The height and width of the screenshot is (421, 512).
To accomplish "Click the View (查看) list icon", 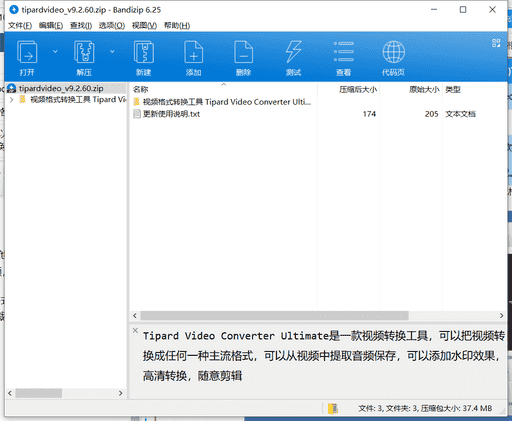I will point(344,52).
